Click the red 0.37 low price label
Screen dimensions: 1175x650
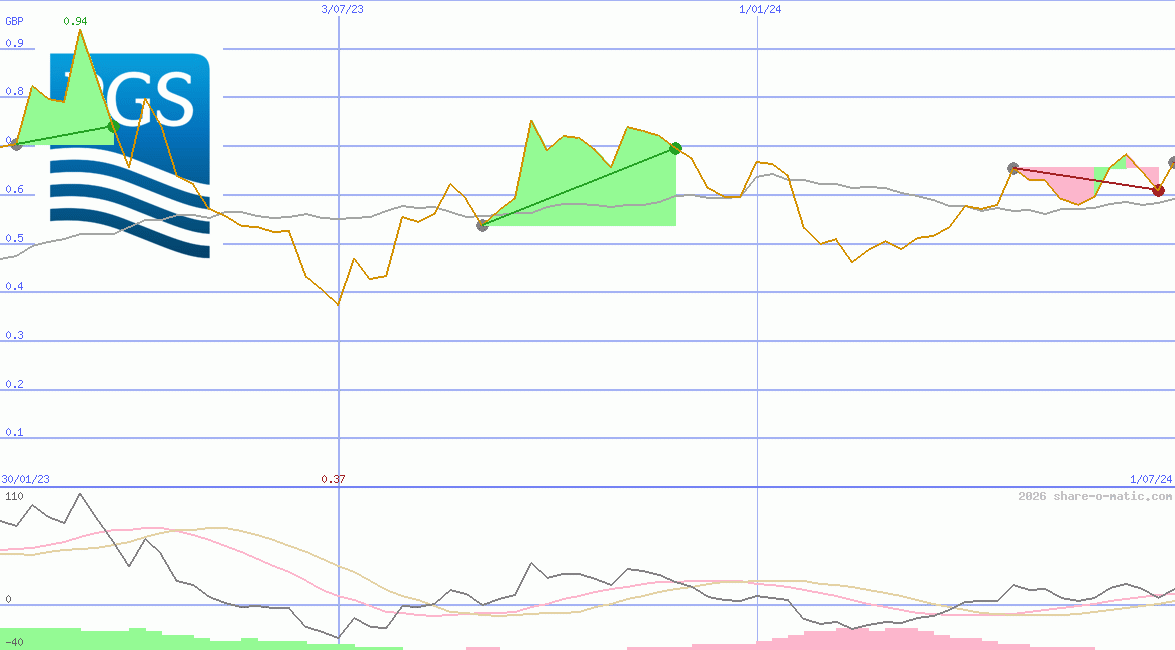click(x=333, y=480)
